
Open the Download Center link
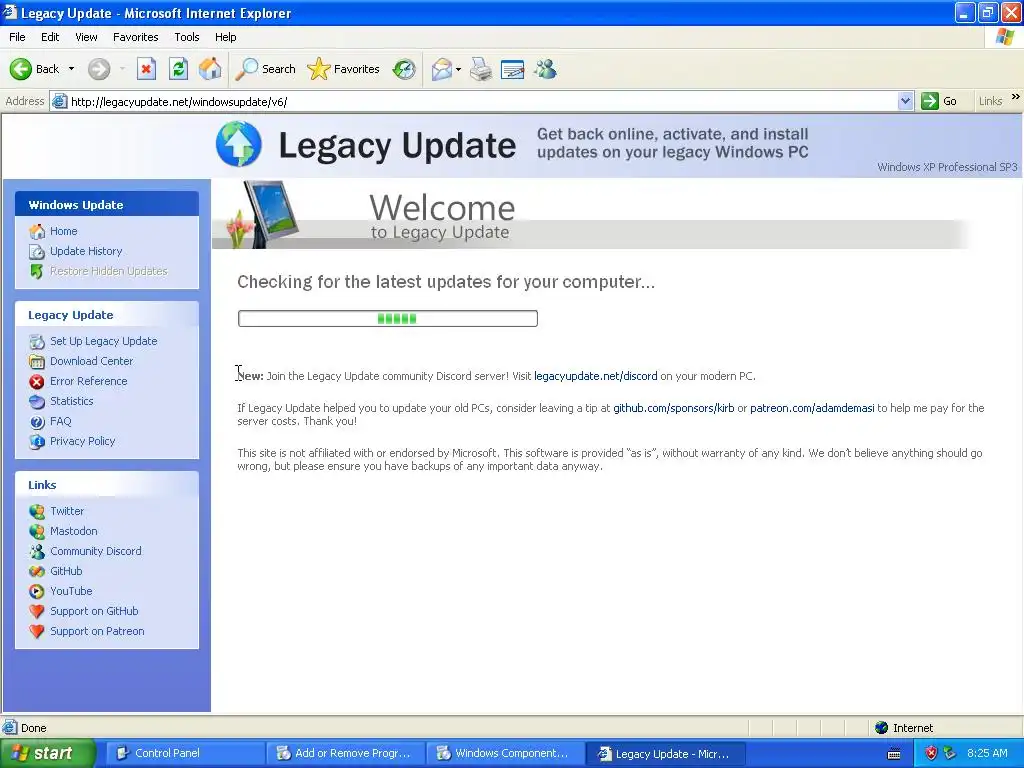tap(91, 361)
